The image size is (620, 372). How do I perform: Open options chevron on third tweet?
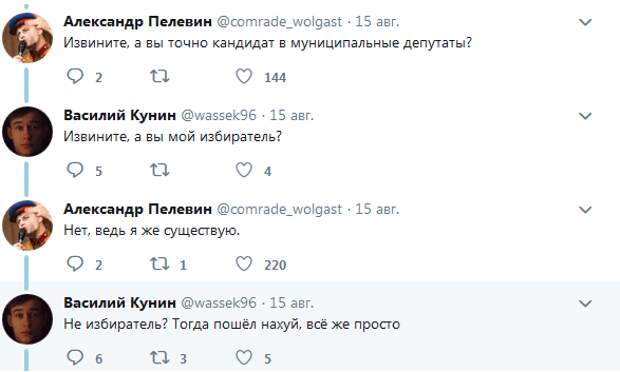click(585, 210)
